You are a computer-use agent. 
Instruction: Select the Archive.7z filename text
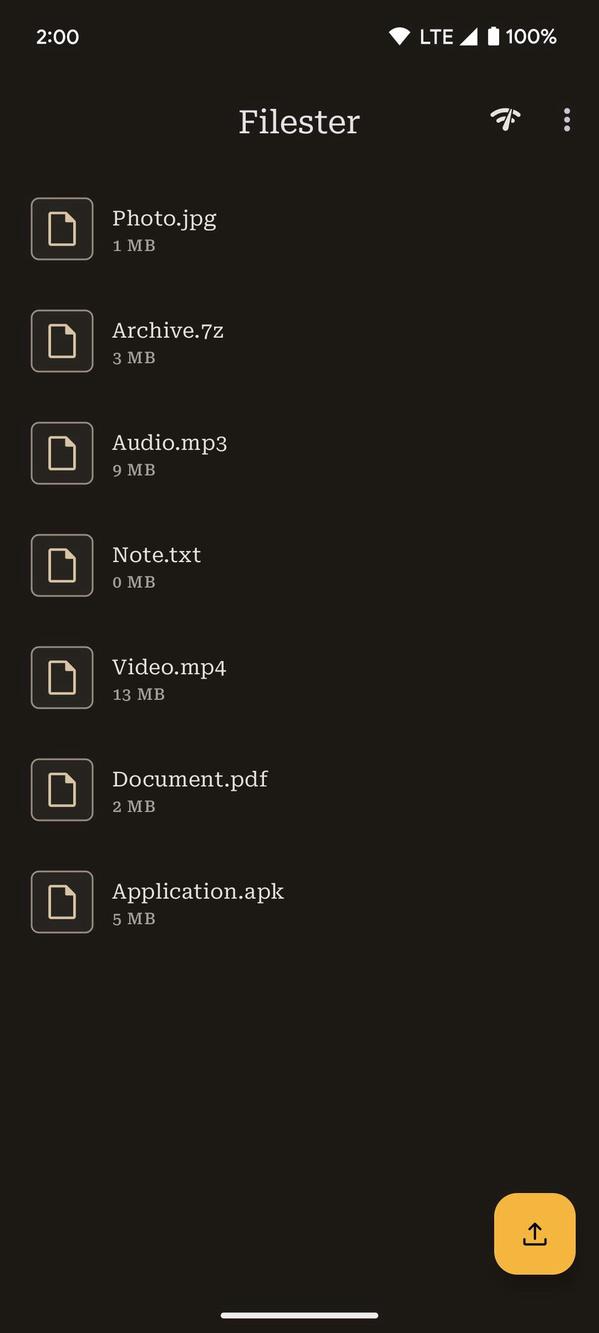(168, 330)
